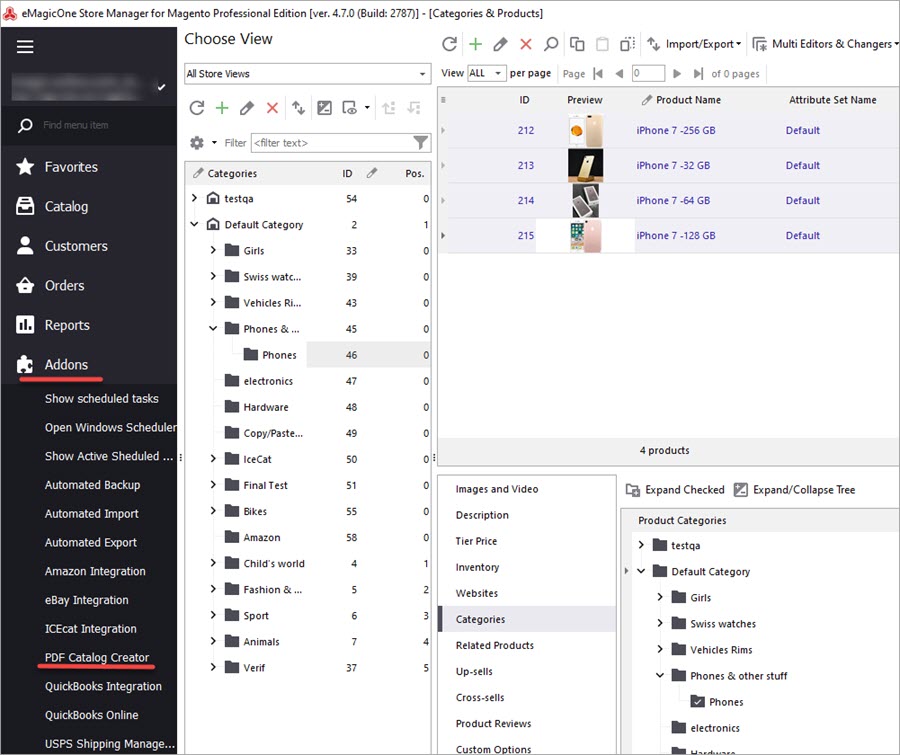Open the hamburger menu icon
Screen dimensions: 900x755
point(25,47)
